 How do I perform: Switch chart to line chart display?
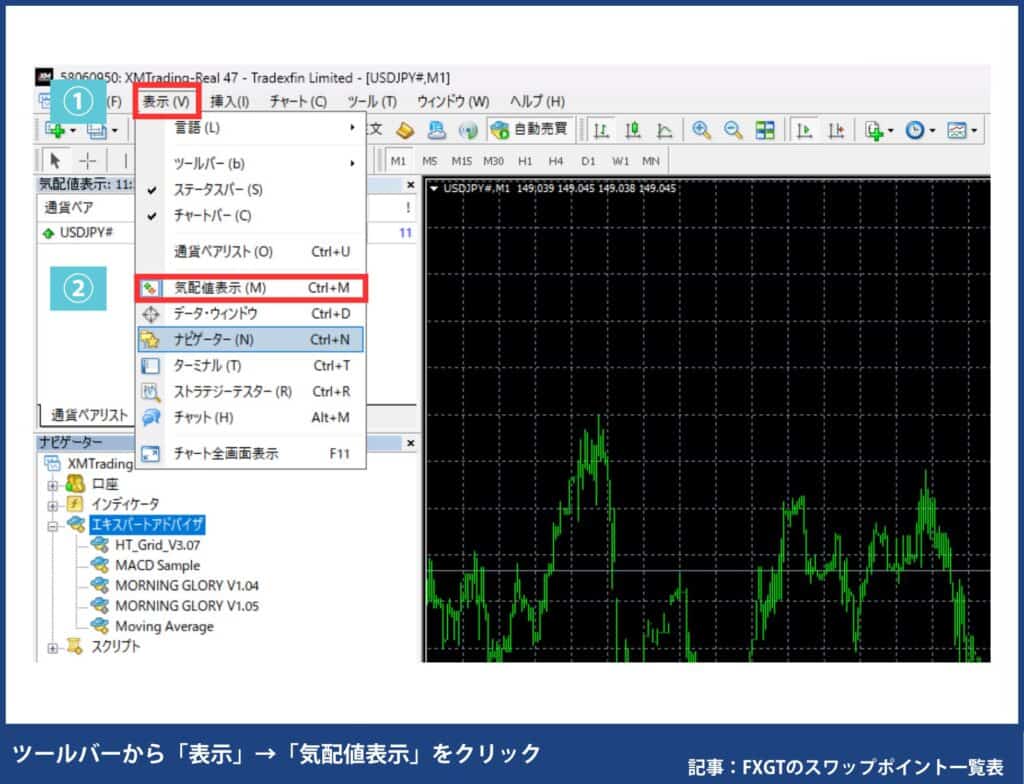point(663,130)
